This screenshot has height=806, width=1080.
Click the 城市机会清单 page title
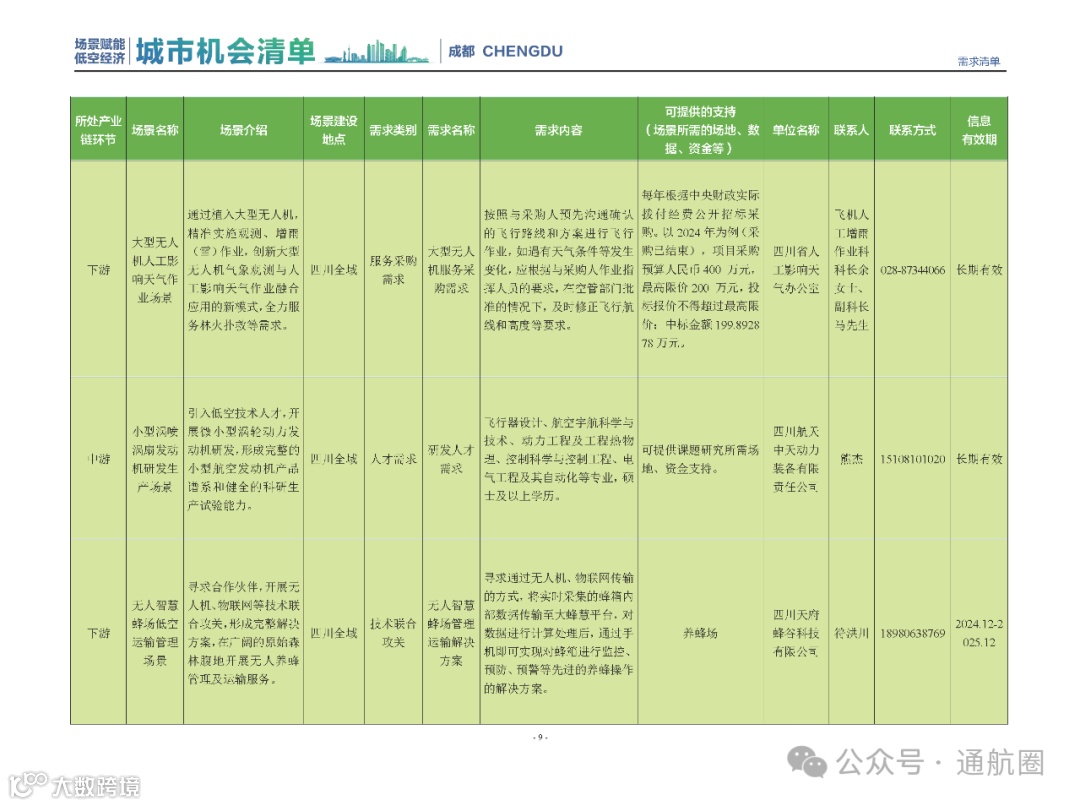(225, 51)
